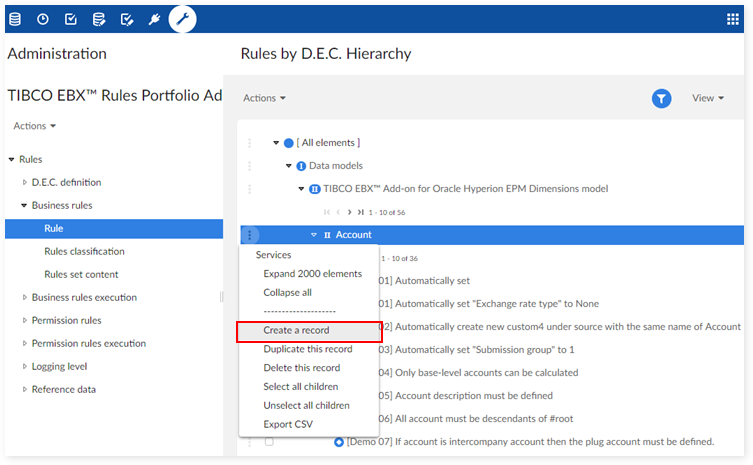Collapse the Data models node
This screenshot has width=753, height=465.
pos(289,166)
